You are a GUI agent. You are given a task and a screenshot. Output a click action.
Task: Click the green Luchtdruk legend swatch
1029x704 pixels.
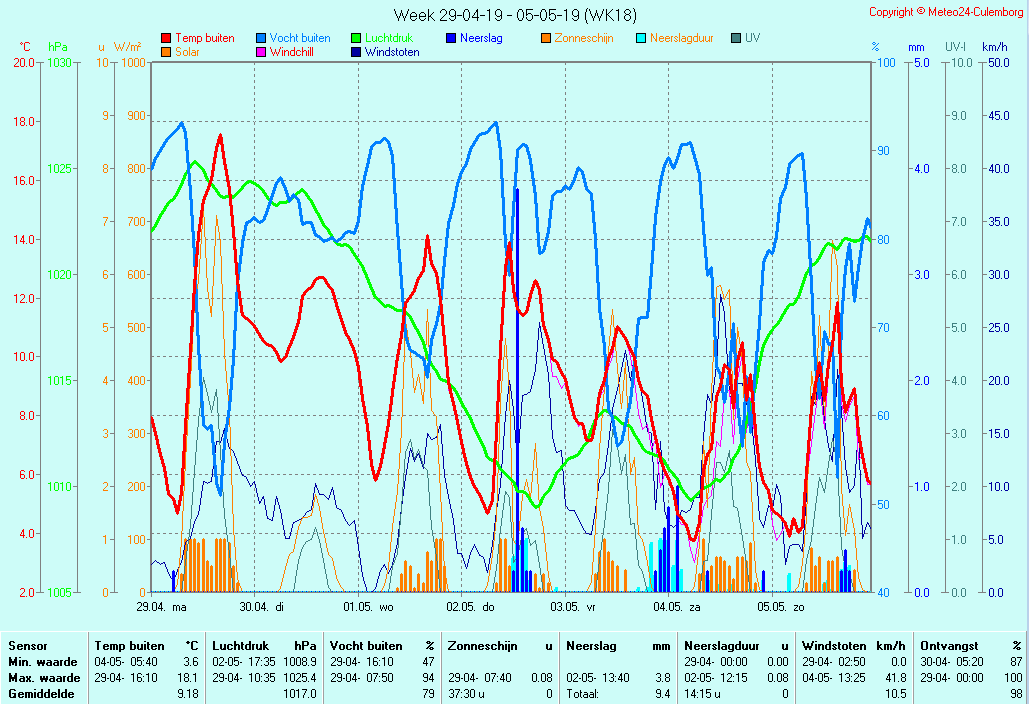pyautogui.click(x=356, y=39)
